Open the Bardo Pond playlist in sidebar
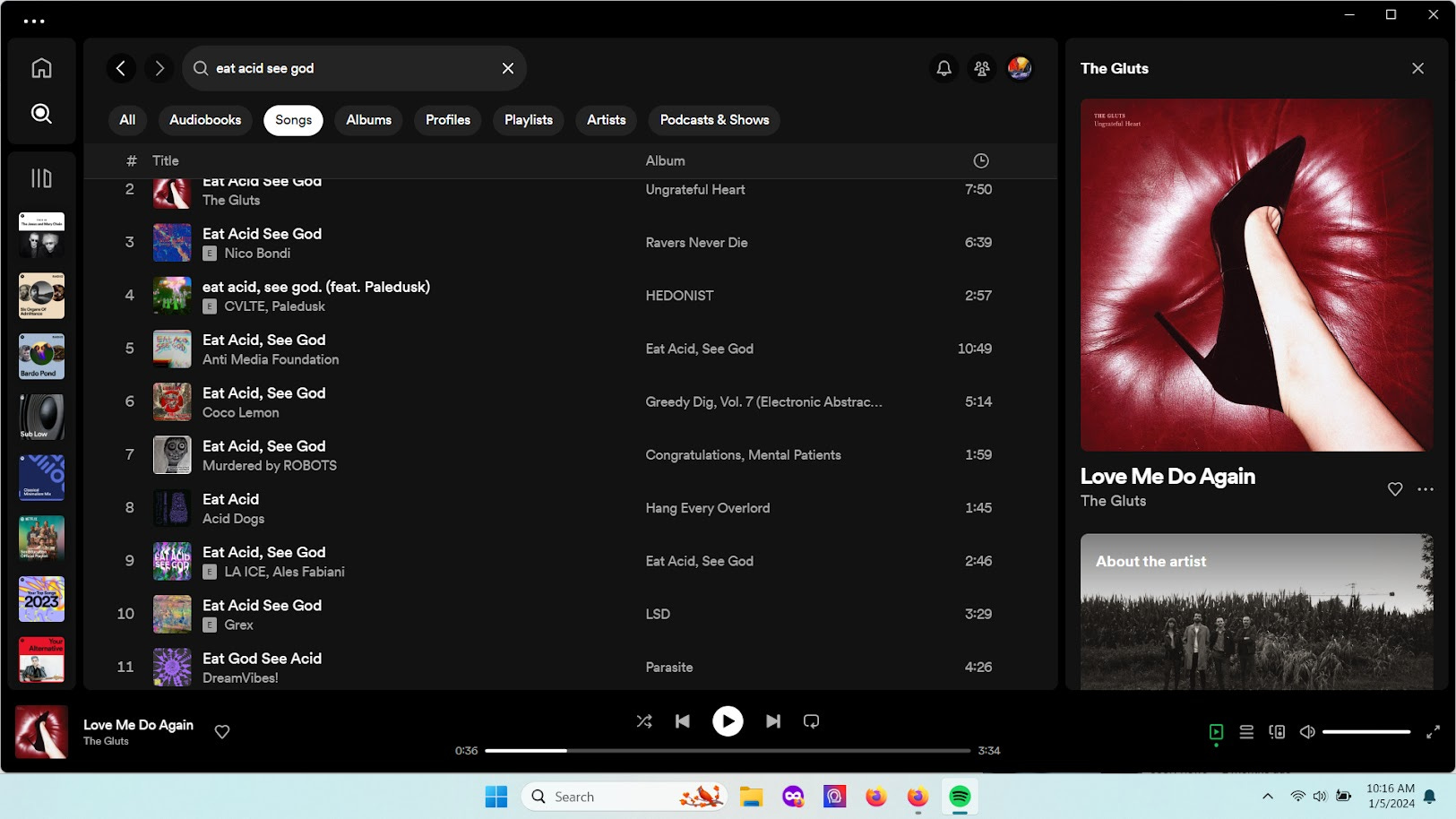Screen dimensions: 1456x819 pos(41,357)
